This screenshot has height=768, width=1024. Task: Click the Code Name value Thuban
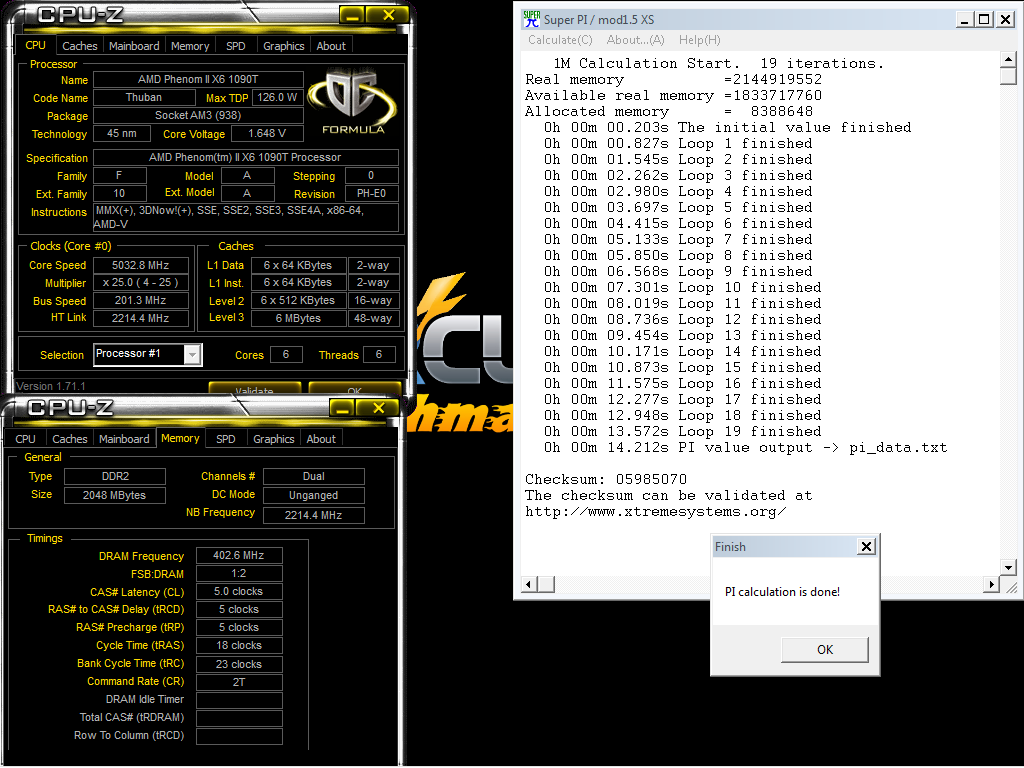[x=144, y=97]
